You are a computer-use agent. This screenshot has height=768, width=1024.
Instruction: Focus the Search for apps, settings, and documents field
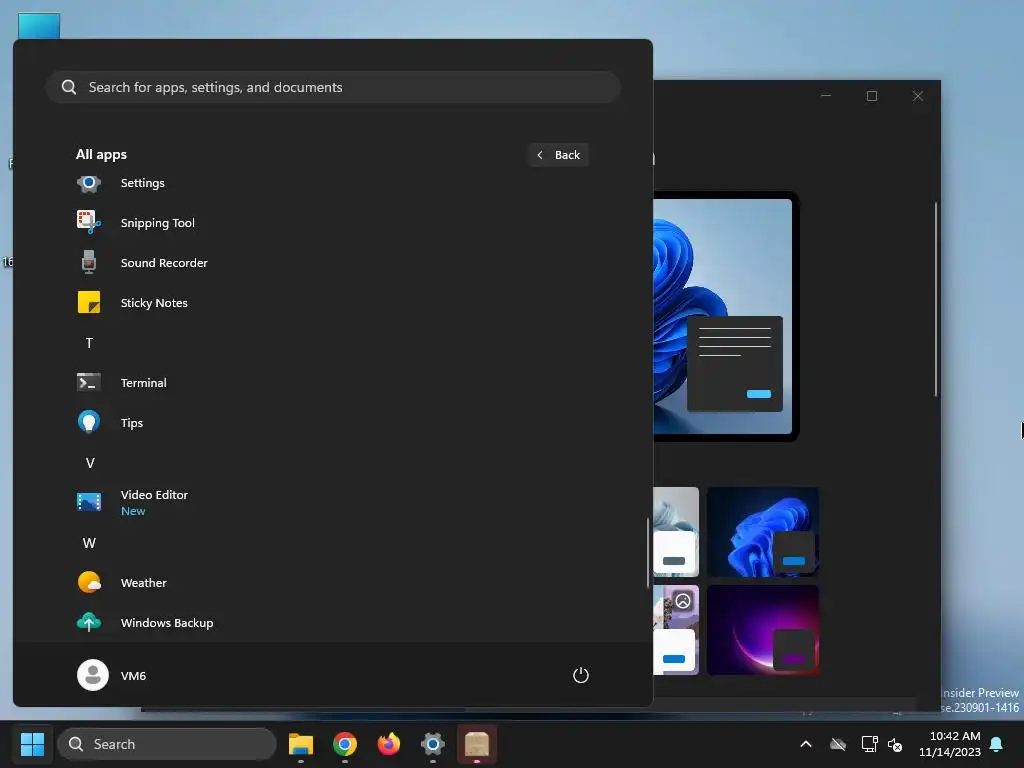[333, 87]
